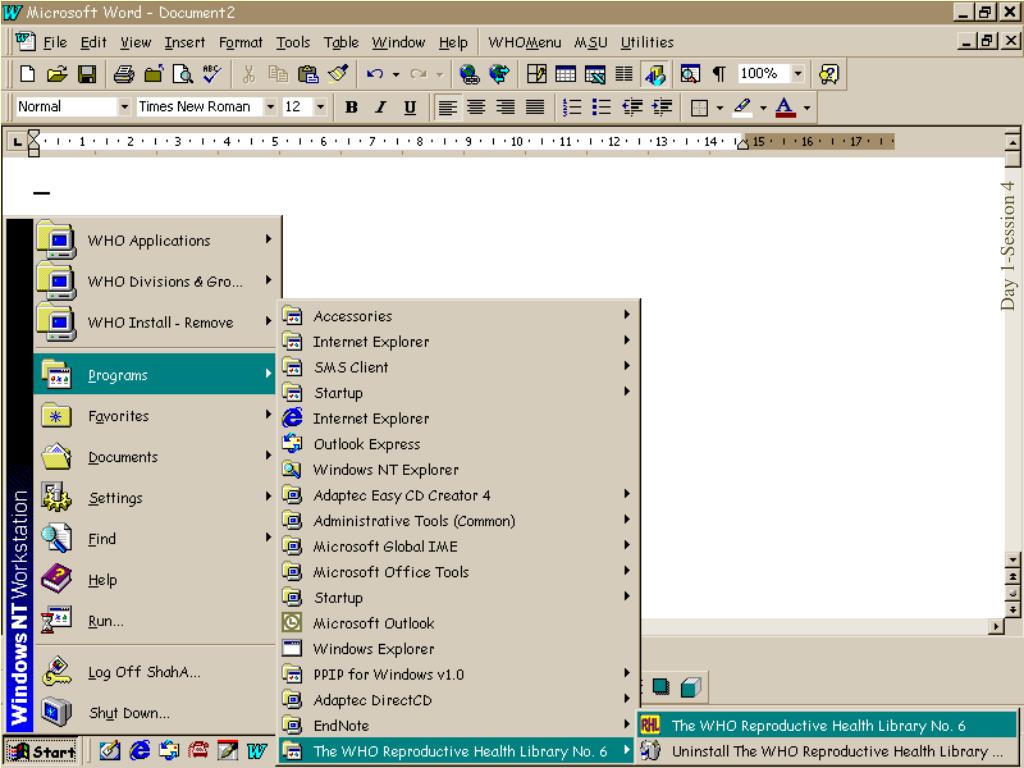Image resolution: width=1024 pixels, height=768 pixels.
Task: Choose Shut Down from Start menu
Action: coord(155,712)
